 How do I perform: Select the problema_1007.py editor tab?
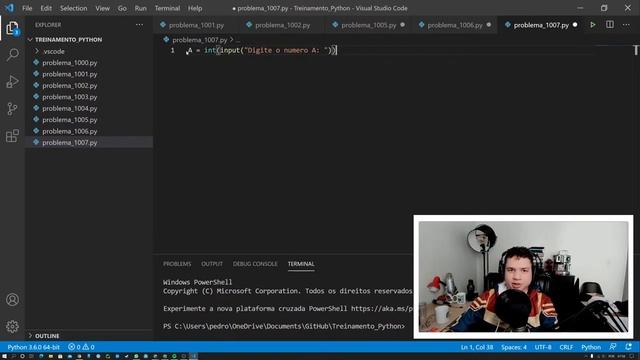tap(541, 25)
